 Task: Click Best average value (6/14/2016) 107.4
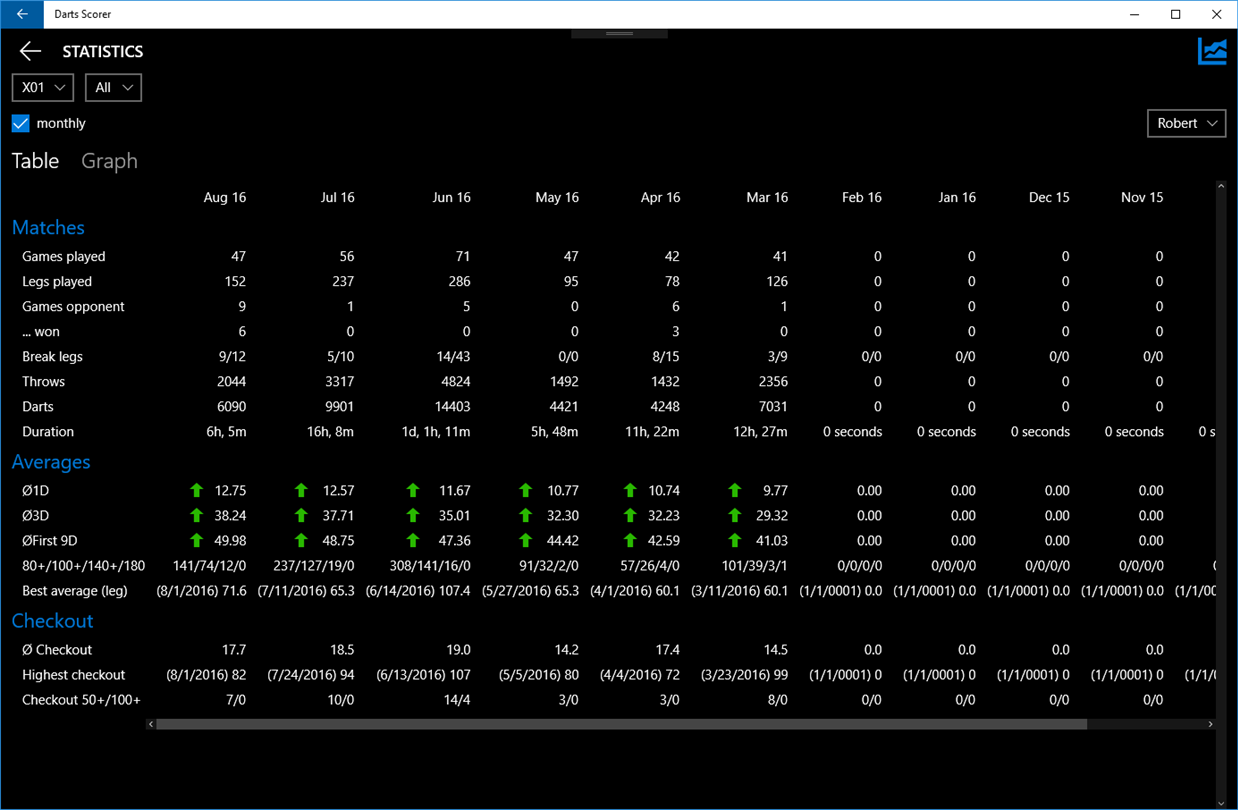point(418,591)
